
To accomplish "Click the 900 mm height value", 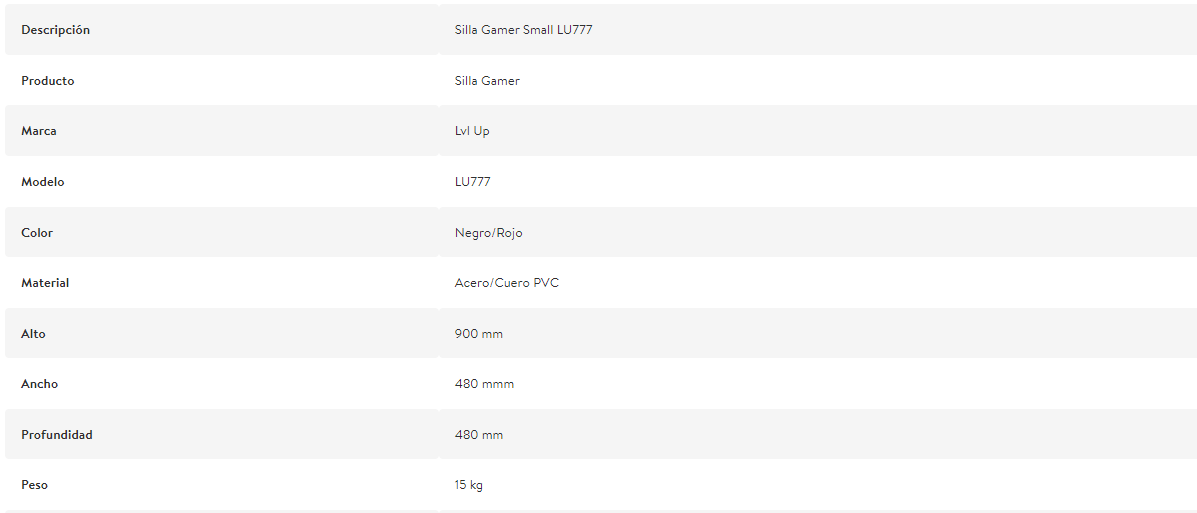I will 479,334.
